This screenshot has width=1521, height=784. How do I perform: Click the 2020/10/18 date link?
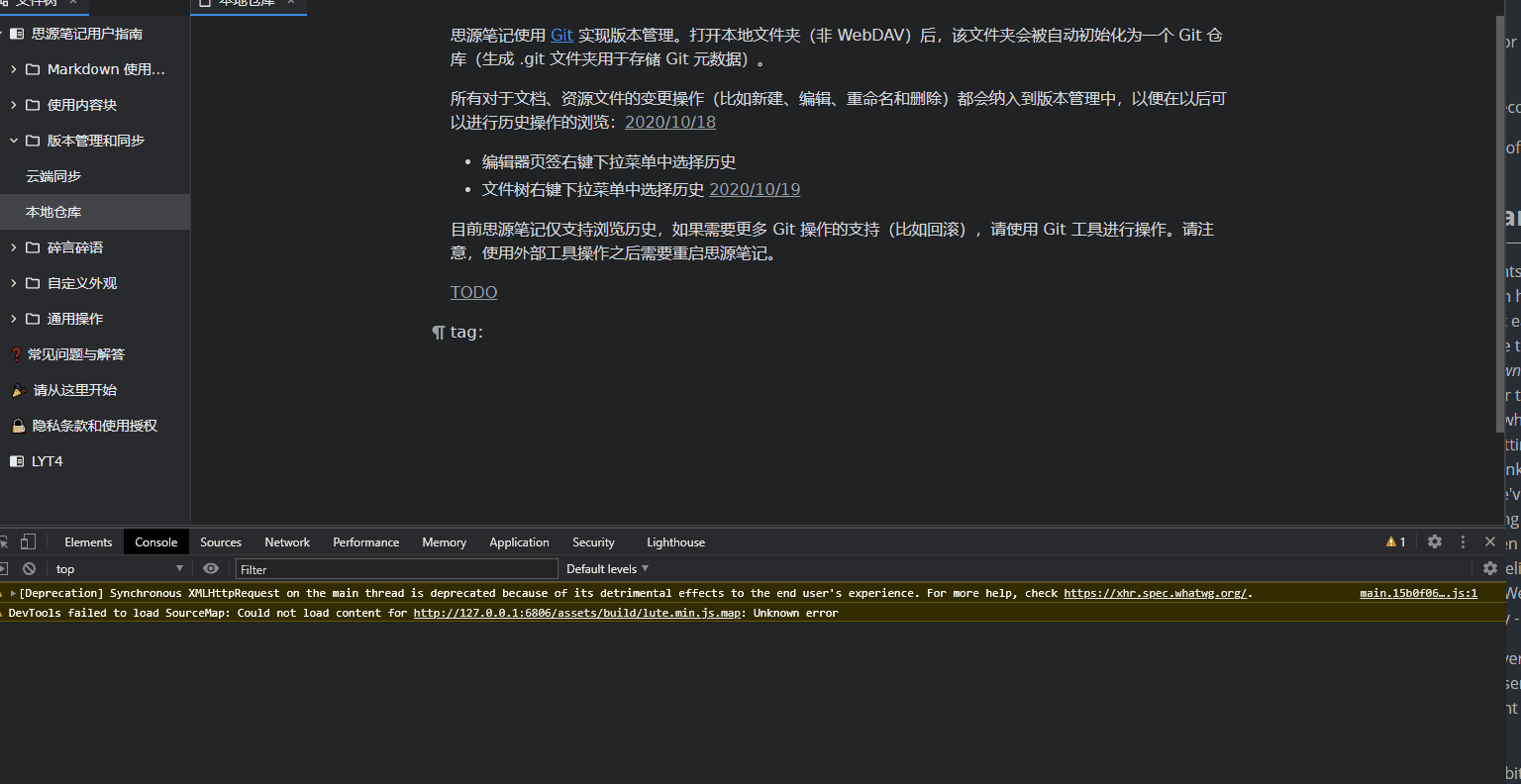tap(670, 122)
